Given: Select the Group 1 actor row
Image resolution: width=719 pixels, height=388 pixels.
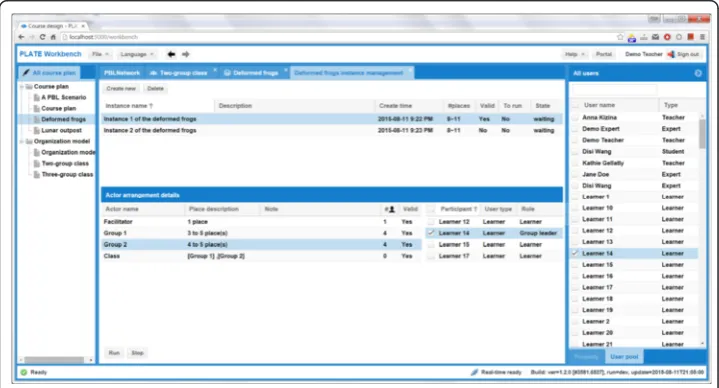Looking at the screenshot, I should click(261, 233).
